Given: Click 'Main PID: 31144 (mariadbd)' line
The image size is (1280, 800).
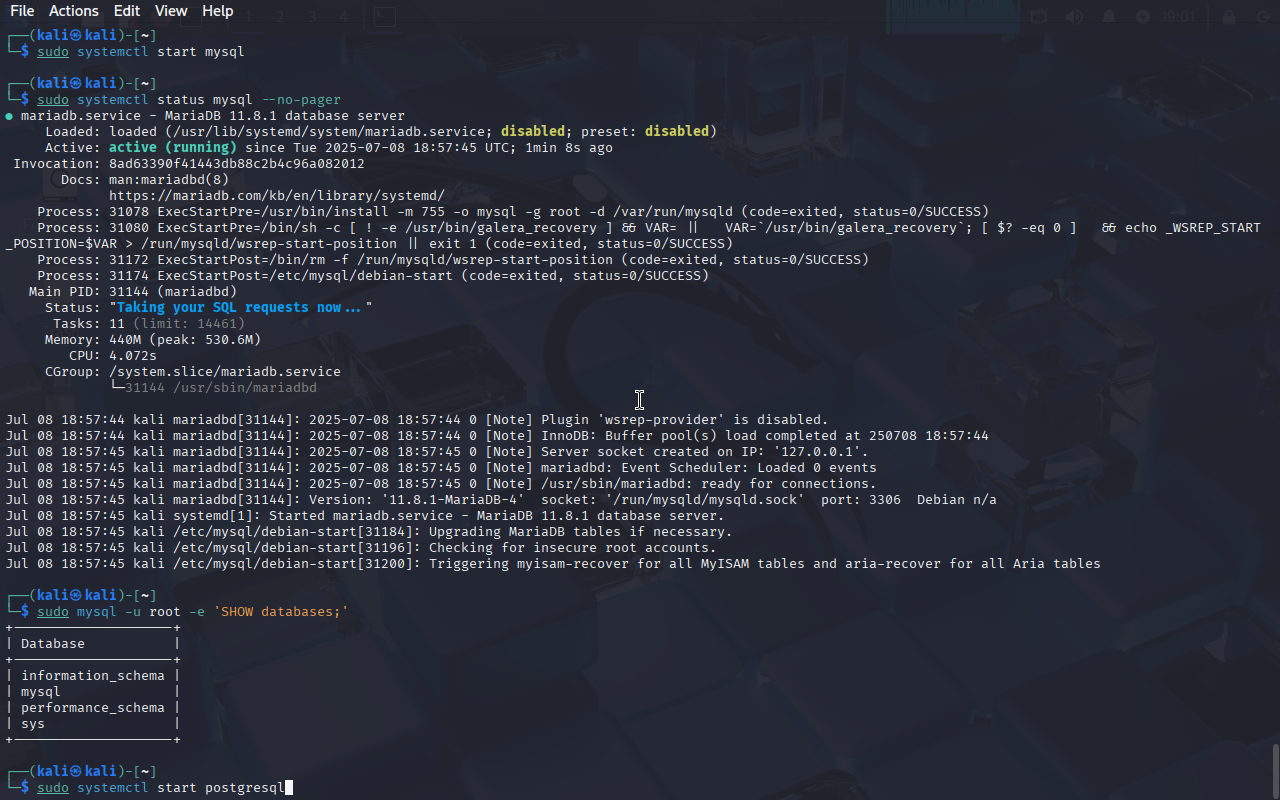Looking at the screenshot, I should [133, 292].
